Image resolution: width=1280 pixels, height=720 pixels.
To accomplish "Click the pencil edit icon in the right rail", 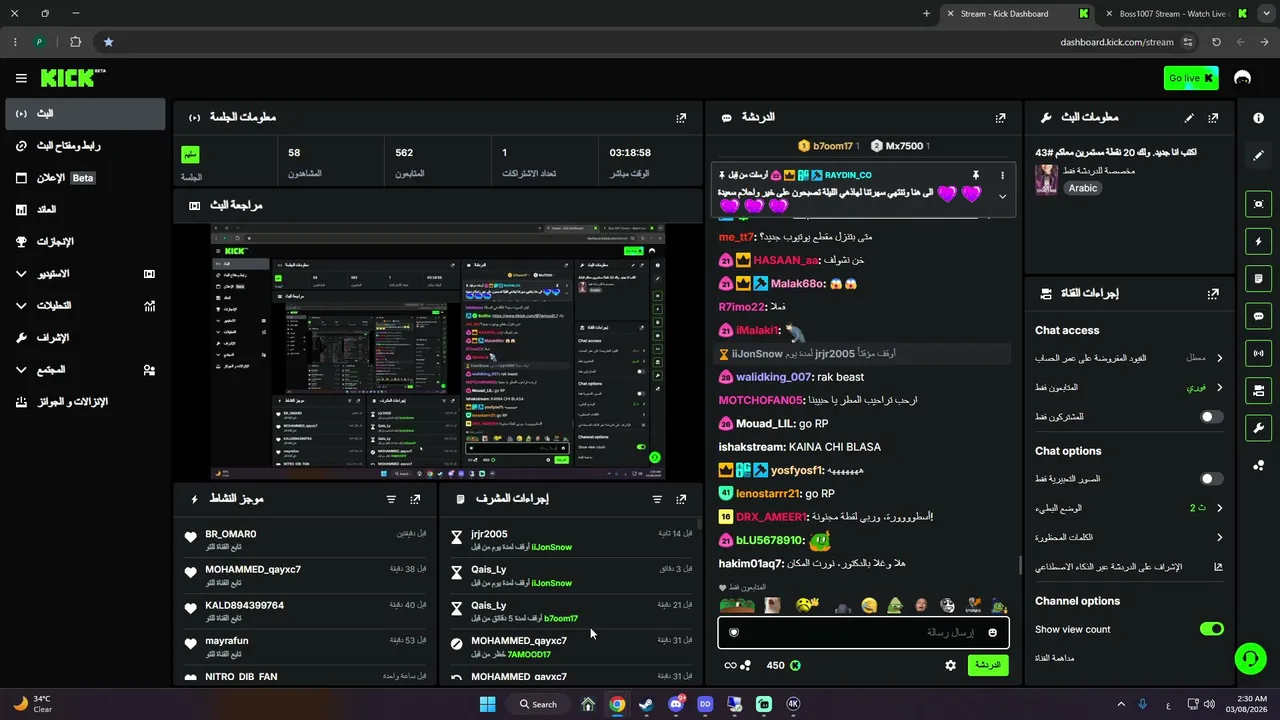I will 1258,156.
